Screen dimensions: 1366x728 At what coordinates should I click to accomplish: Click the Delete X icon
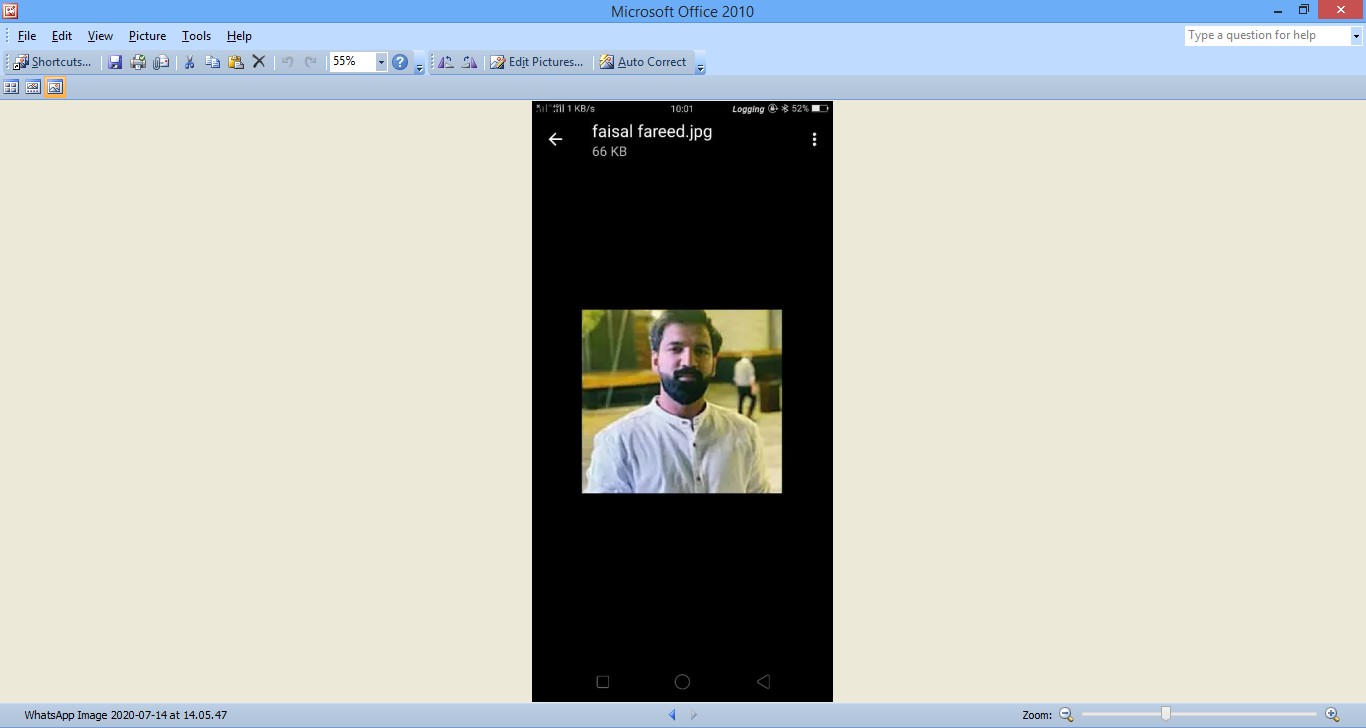coord(259,62)
